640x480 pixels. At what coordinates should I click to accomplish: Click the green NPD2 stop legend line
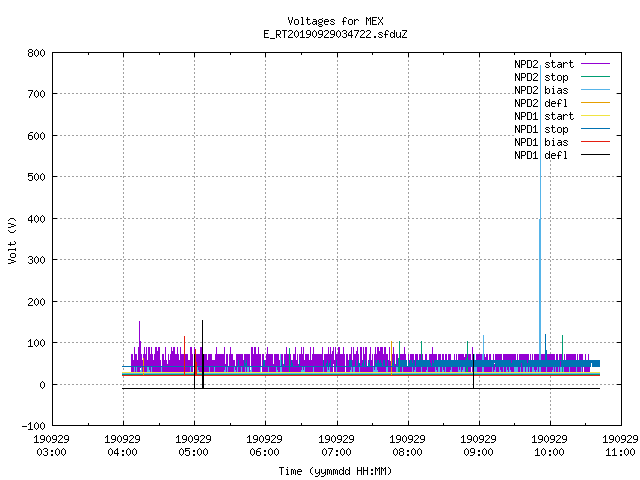(595, 77)
